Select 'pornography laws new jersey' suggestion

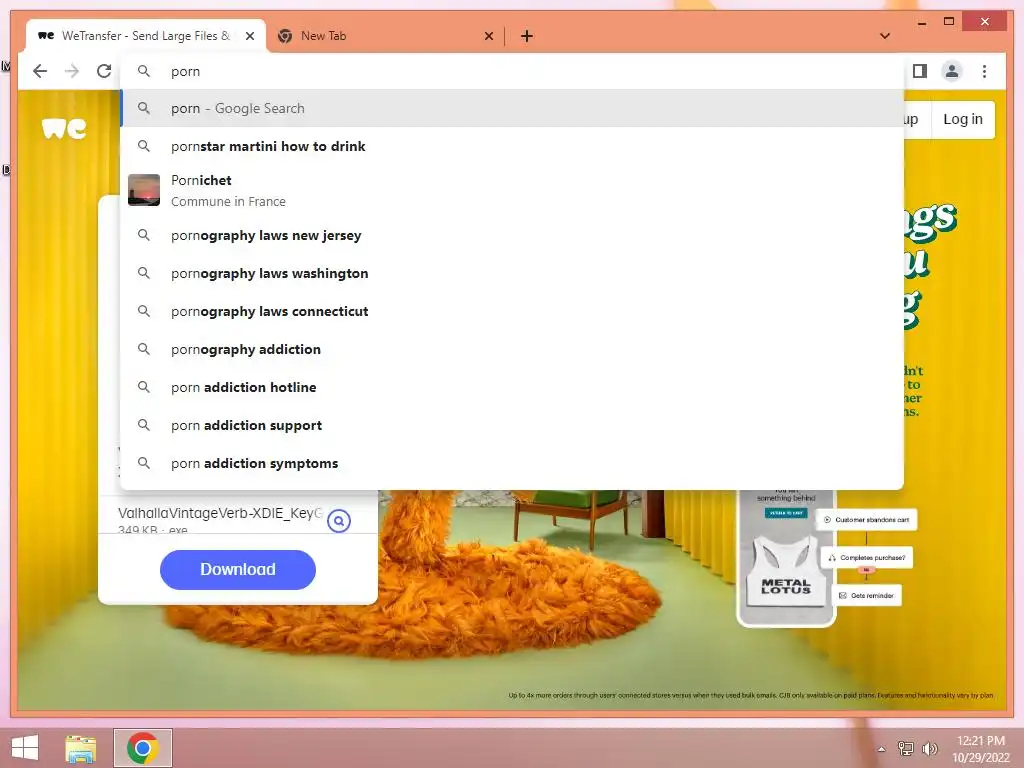(512, 235)
